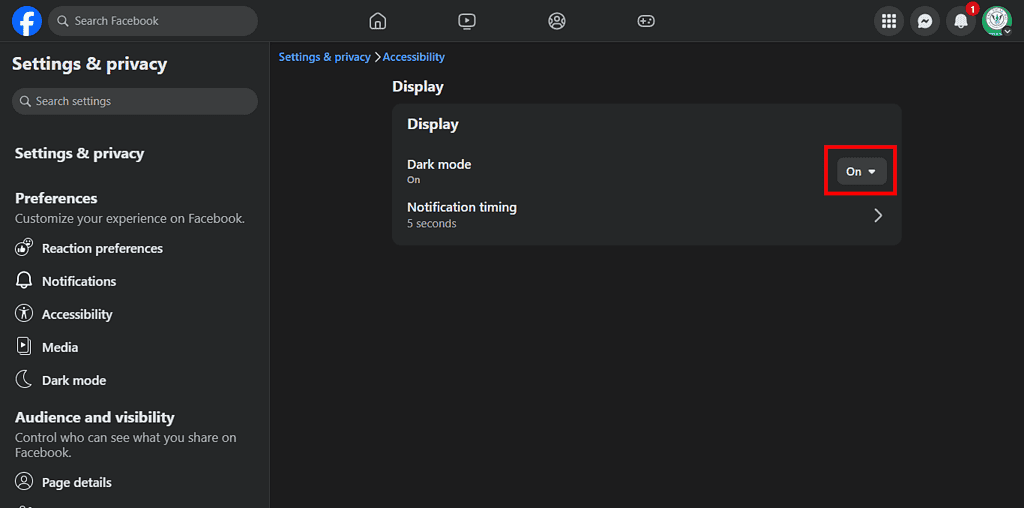Click the Reaction preferences icon

24,248
